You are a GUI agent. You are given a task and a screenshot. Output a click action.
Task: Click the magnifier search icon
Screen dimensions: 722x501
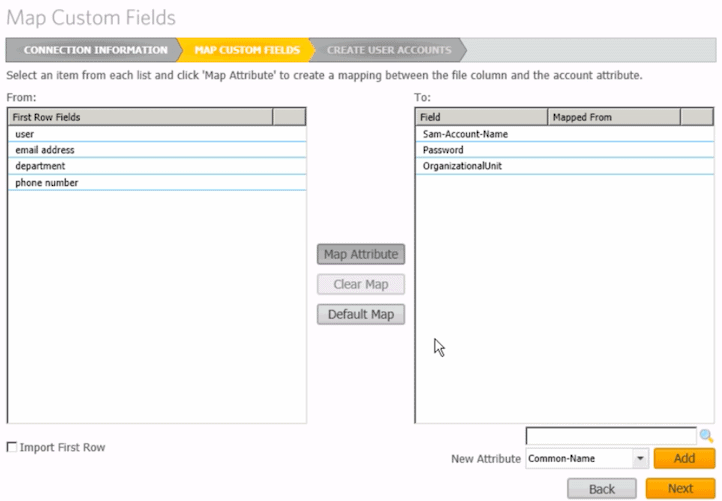click(x=706, y=436)
